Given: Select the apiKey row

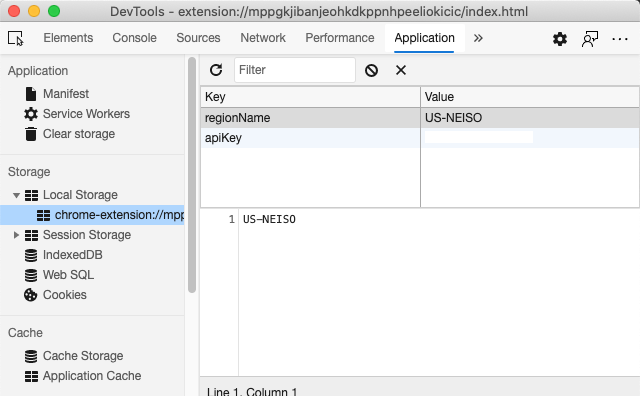Looking at the screenshot, I should click(x=420, y=138).
